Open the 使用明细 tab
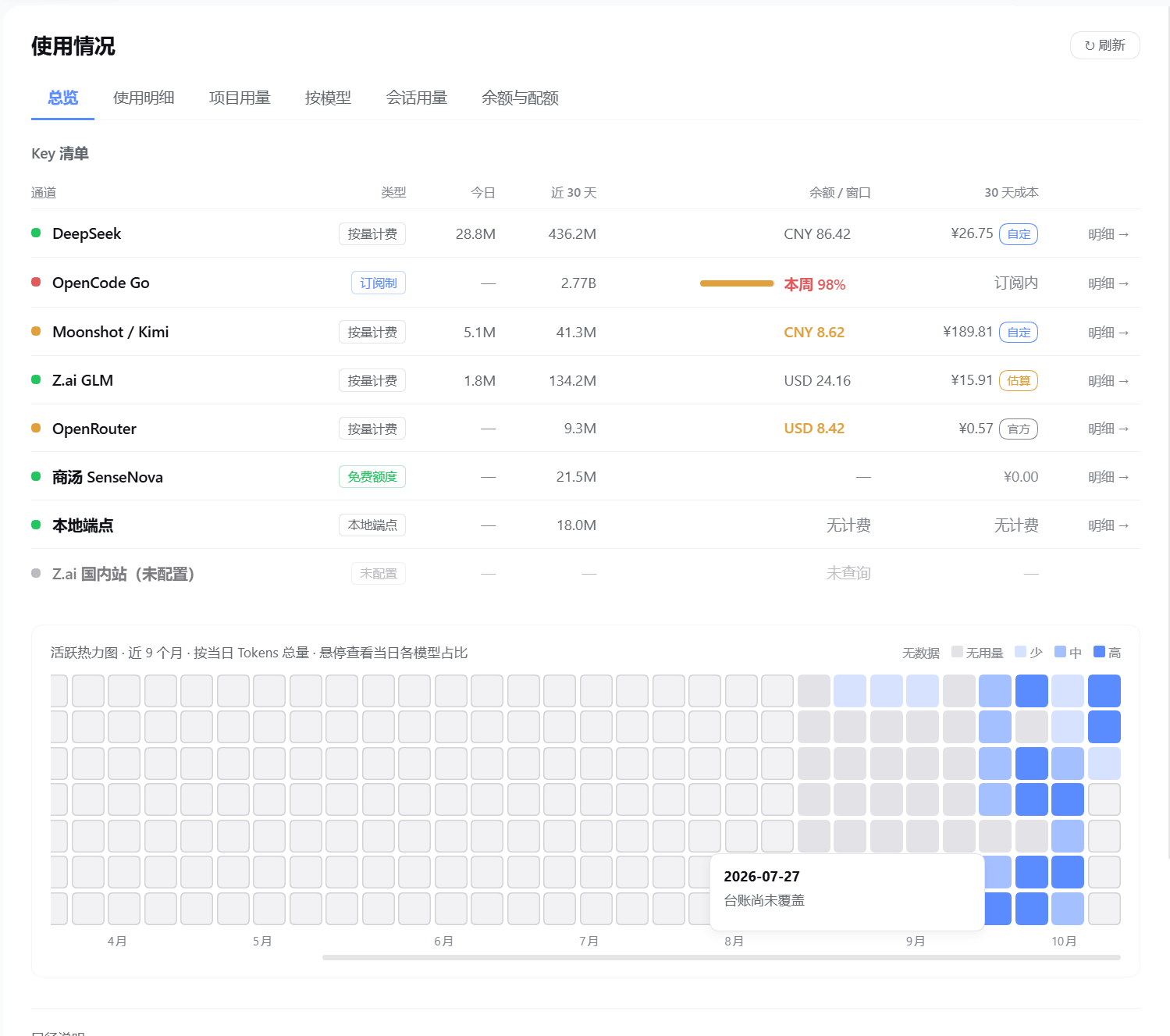Image resolution: width=1170 pixels, height=1036 pixels. pyautogui.click(x=144, y=98)
